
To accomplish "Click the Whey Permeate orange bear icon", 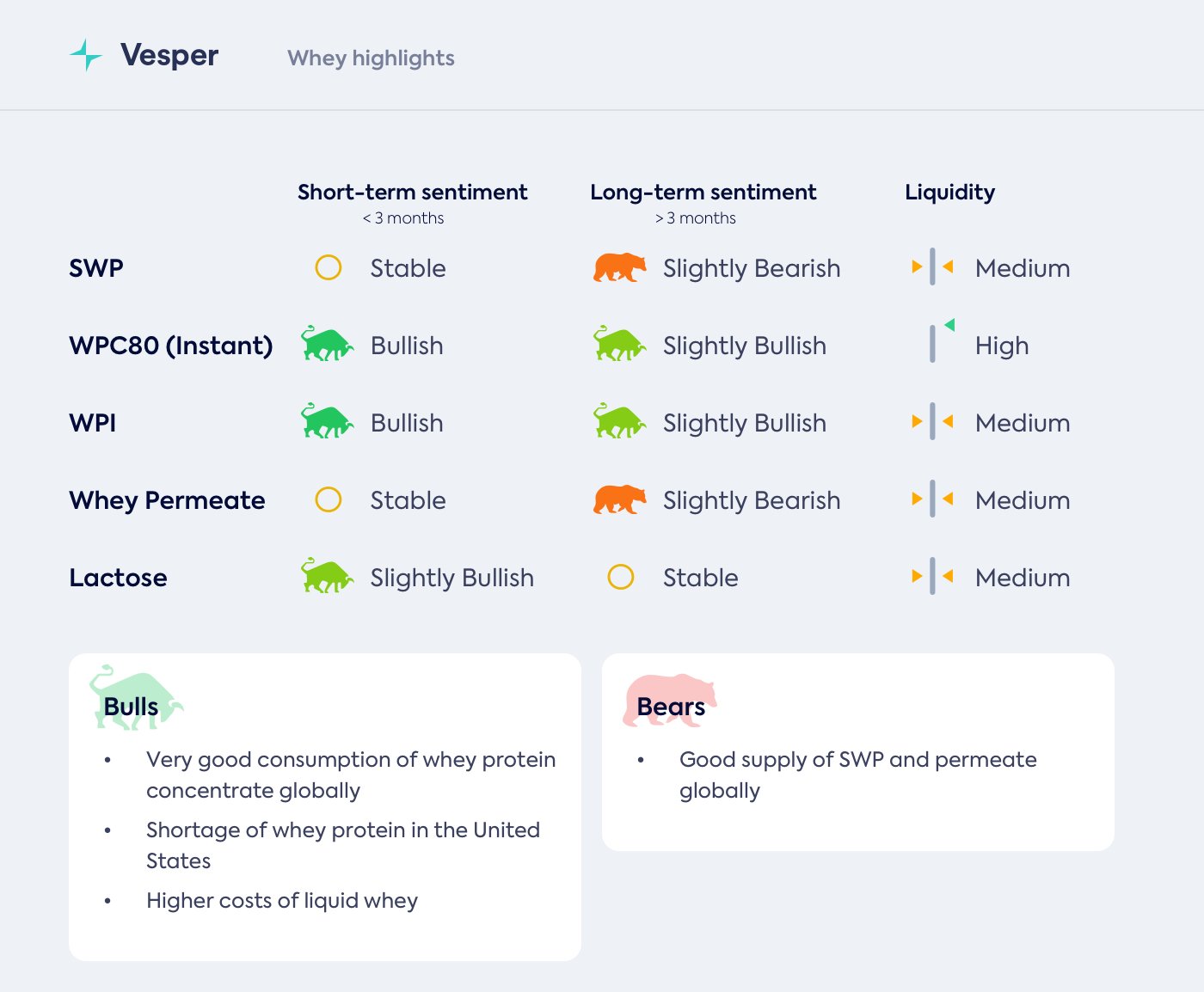I will 619,499.
